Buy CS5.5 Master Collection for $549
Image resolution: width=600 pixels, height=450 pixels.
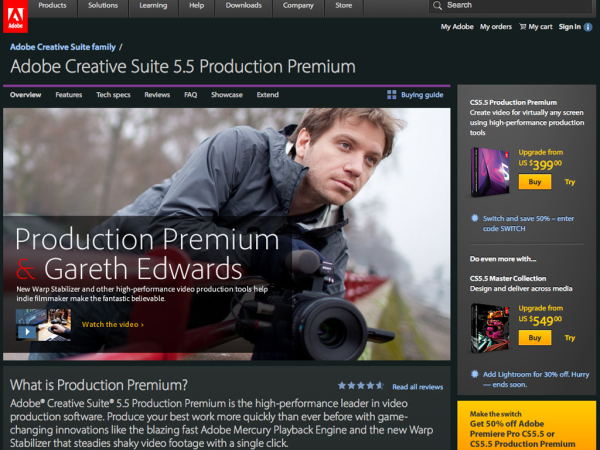(x=535, y=338)
